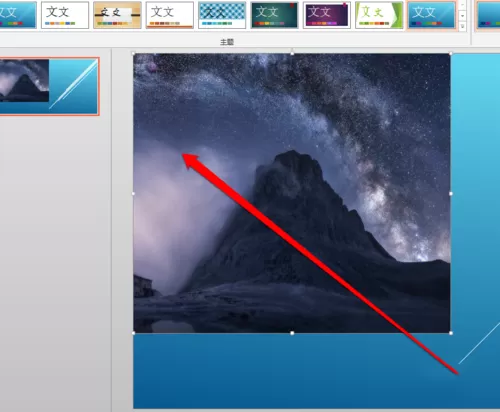Click the 主题 group label
Screen dimensions: 500x412
[227, 42]
